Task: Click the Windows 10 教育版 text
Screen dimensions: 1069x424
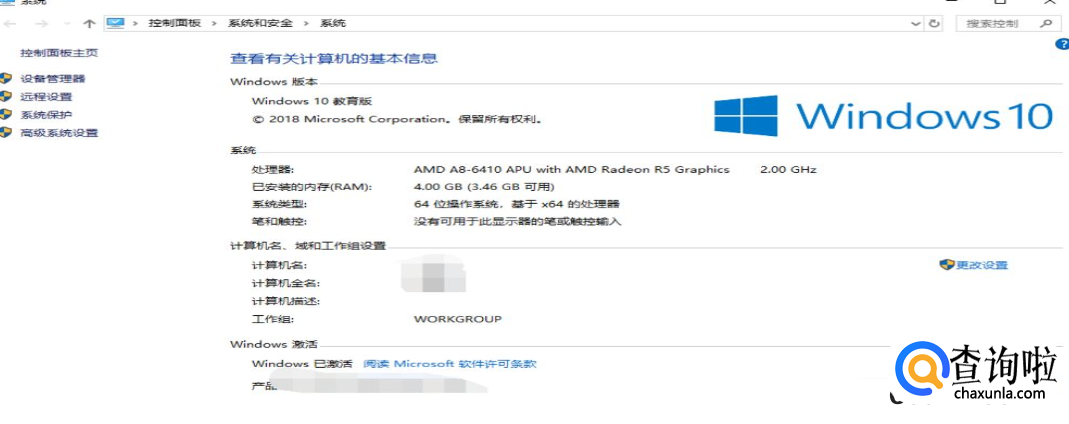Action: click(x=312, y=101)
